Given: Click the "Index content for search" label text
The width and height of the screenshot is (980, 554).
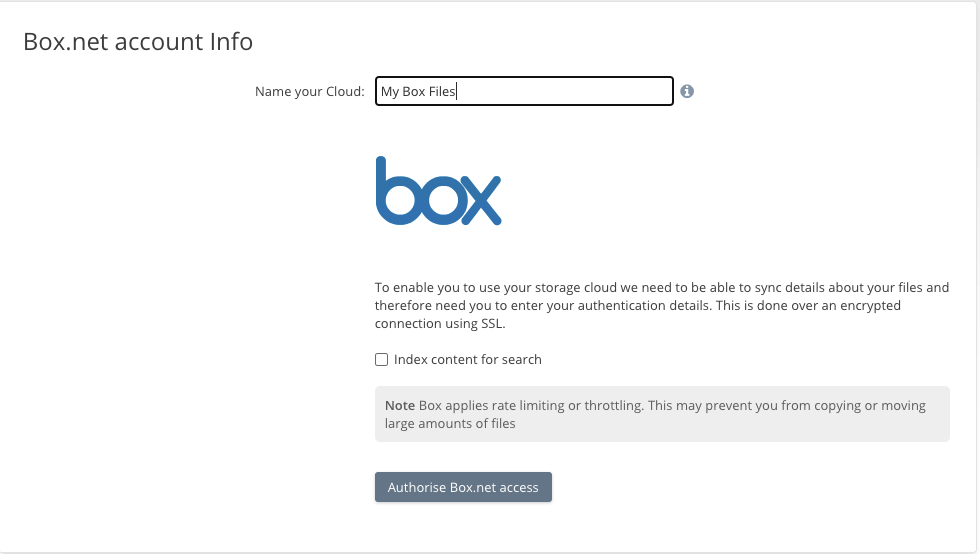Looking at the screenshot, I should (467, 359).
